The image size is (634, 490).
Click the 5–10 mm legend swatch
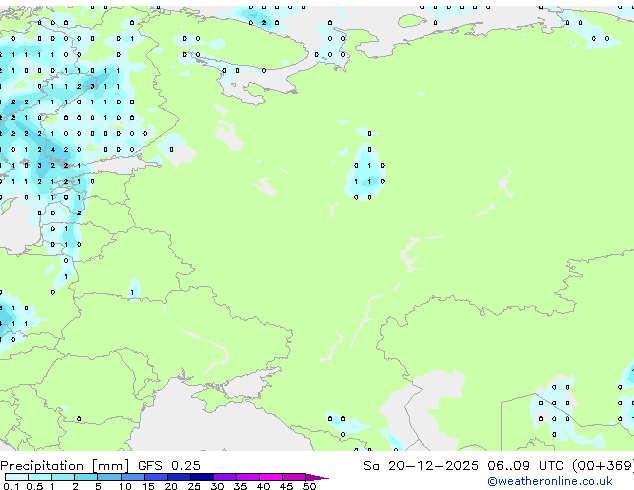(109, 477)
